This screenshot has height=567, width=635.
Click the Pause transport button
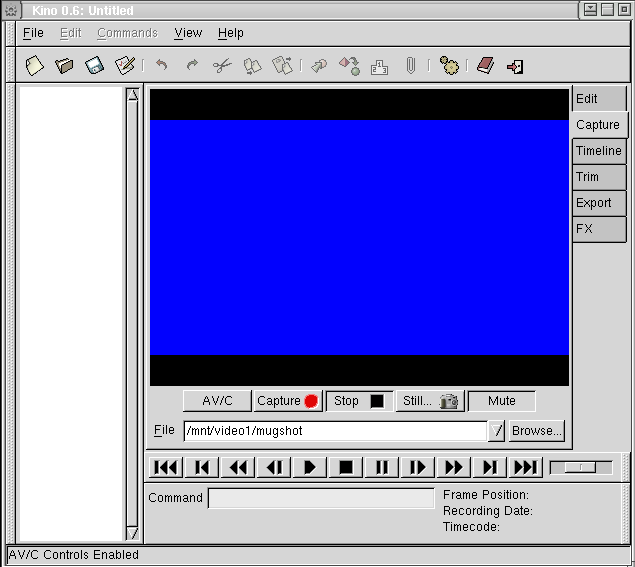click(381, 467)
